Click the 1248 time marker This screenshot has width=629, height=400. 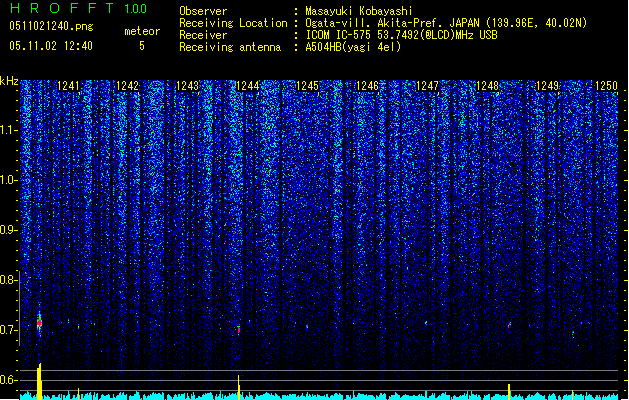click(487, 86)
